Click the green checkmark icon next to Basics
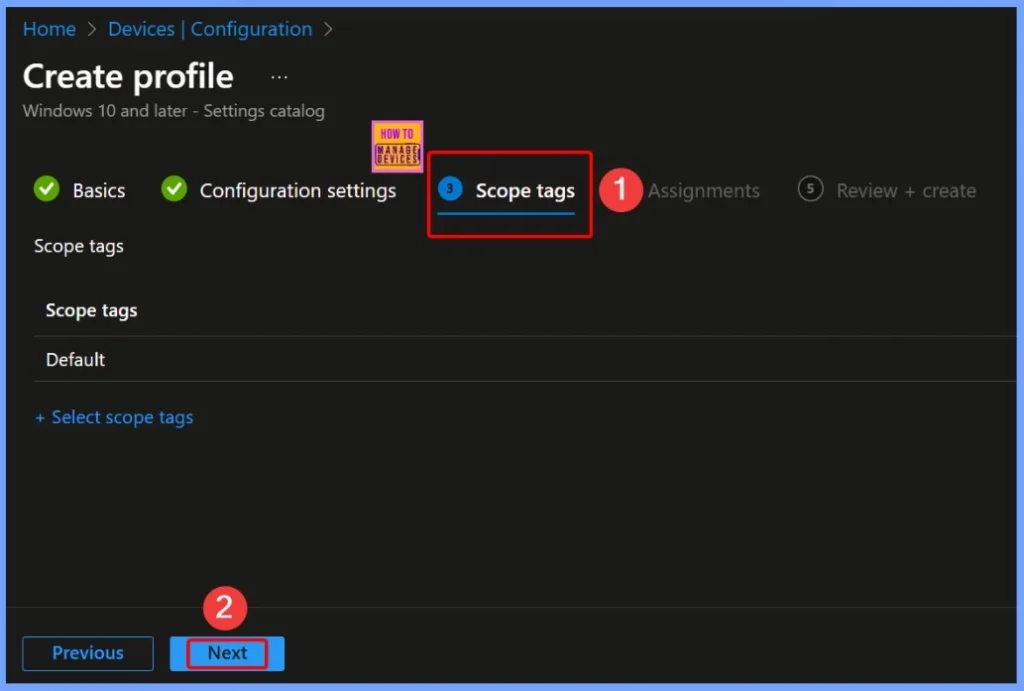The width and height of the screenshot is (1024, 691). 46,189
